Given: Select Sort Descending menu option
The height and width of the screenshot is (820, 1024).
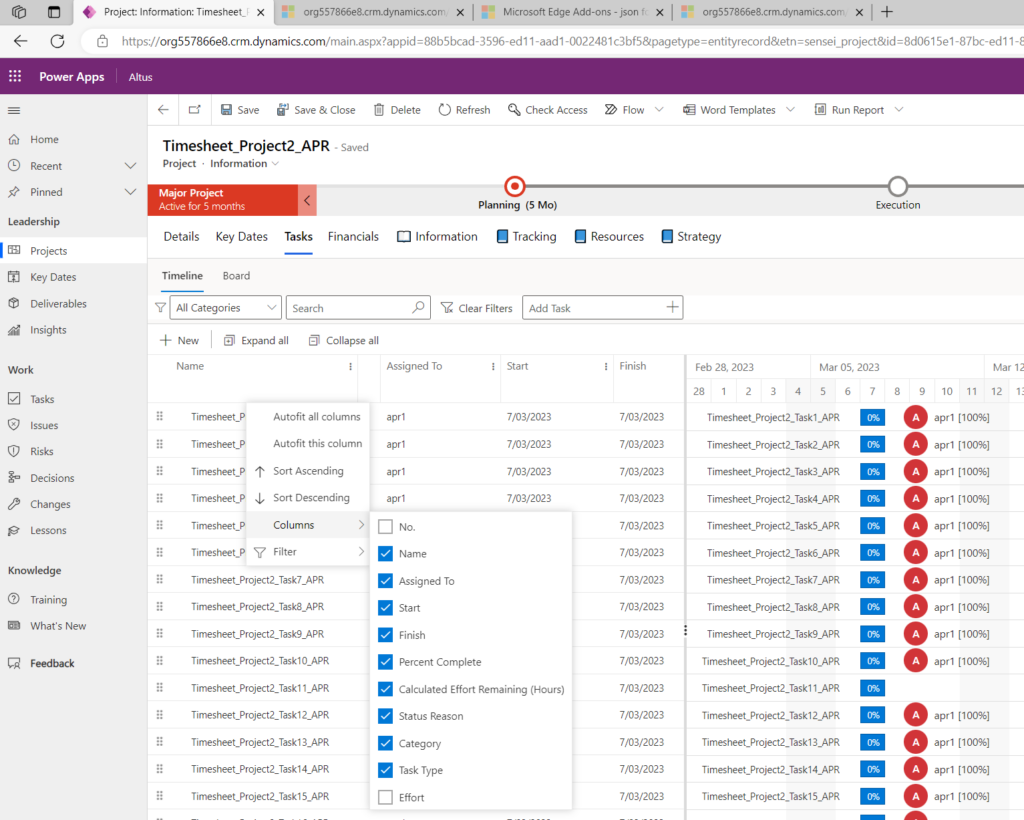Looking at the screenshot, I should coord(308,497).
